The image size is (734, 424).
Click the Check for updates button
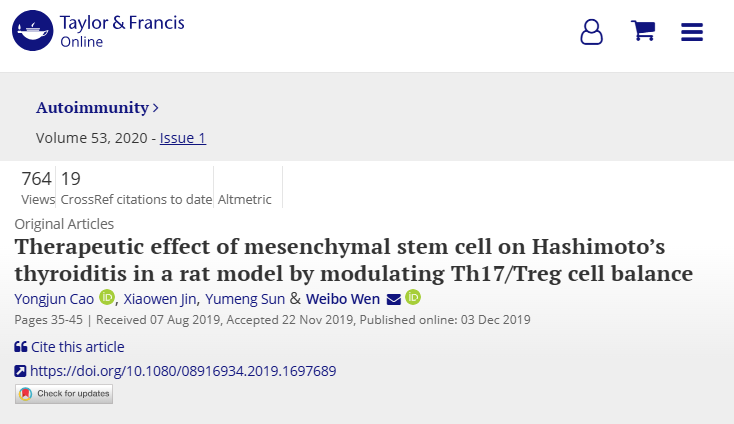(64, 394)
